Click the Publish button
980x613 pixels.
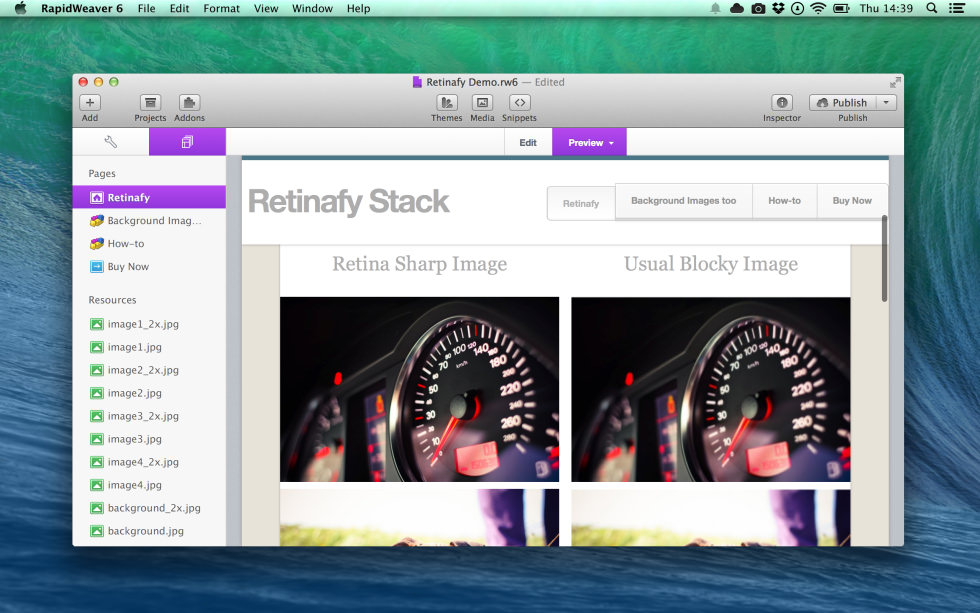click(x=842, y=102)
